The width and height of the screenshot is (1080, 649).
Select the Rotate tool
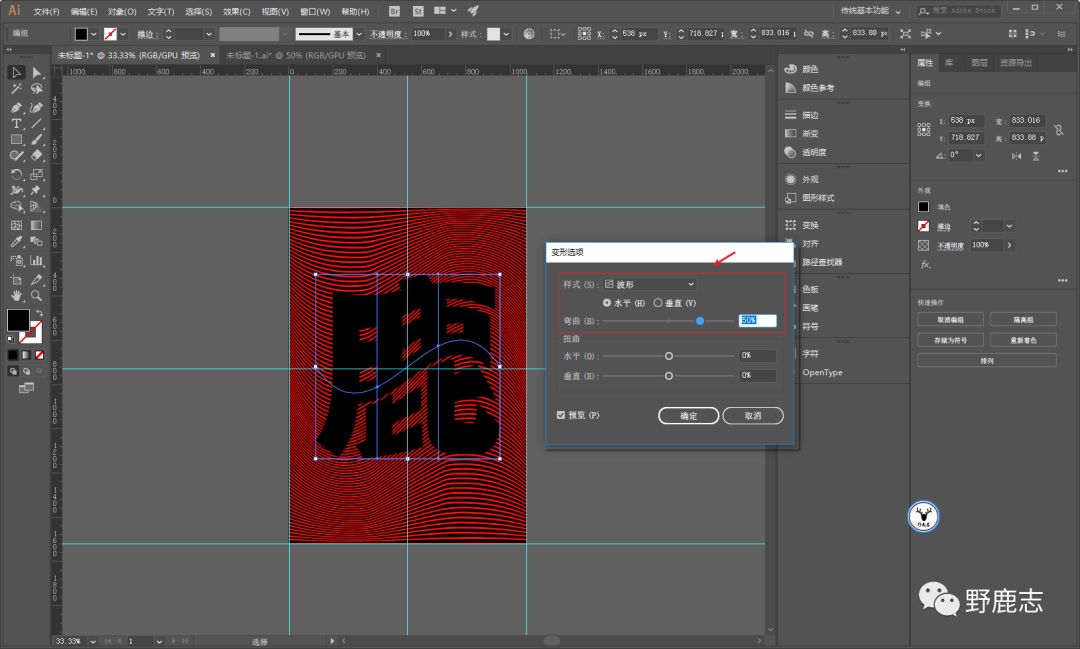pos(16,174)
